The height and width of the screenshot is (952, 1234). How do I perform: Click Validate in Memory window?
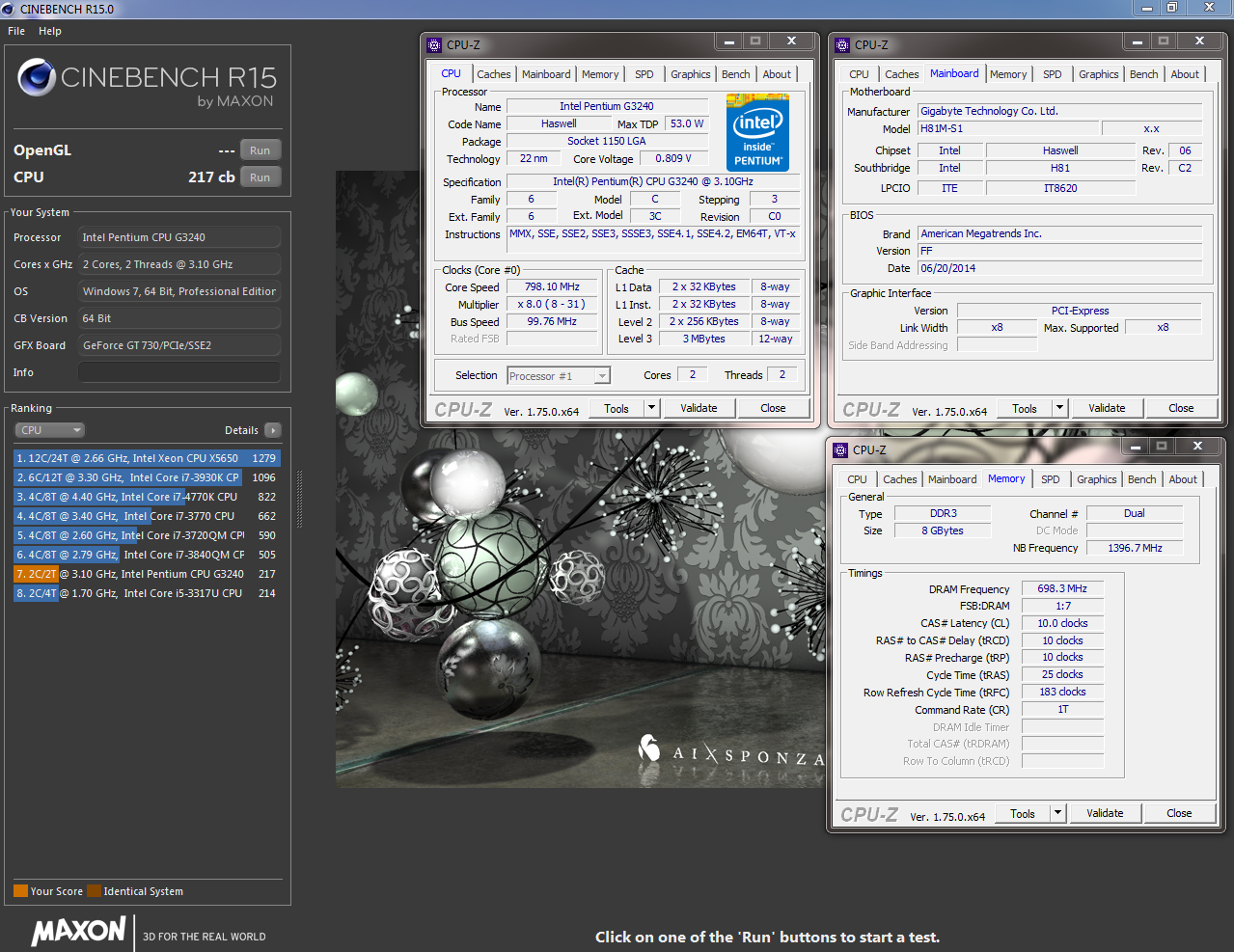[1105, 813]
